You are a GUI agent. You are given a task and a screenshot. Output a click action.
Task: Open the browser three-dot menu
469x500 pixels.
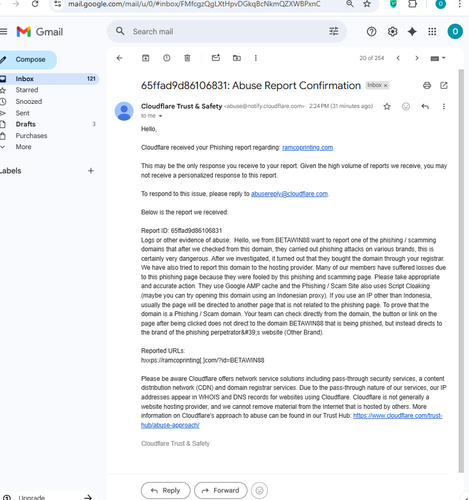pyautogui.click(x=460, y=4)
